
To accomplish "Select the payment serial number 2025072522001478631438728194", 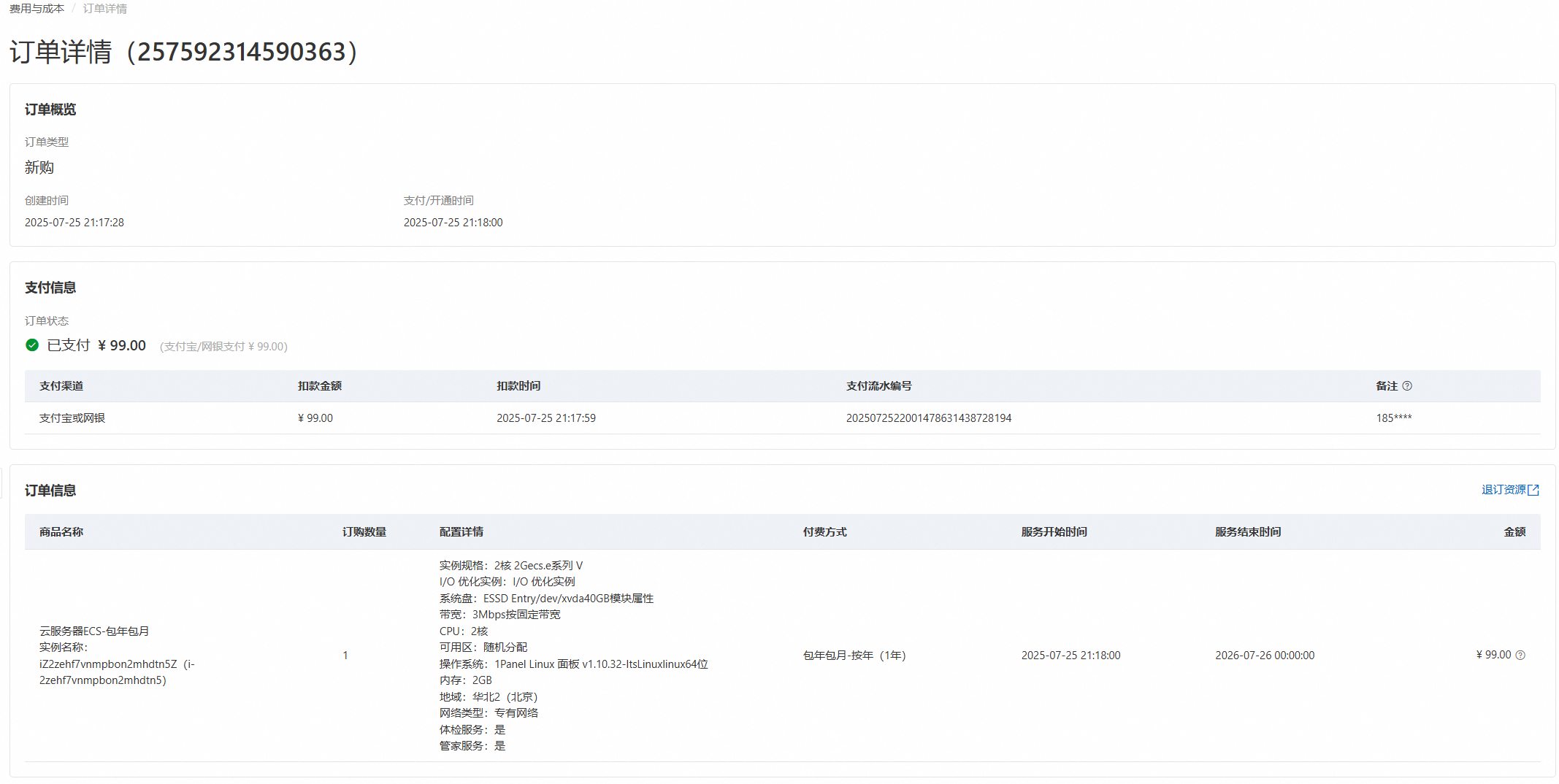I will 928,418.
